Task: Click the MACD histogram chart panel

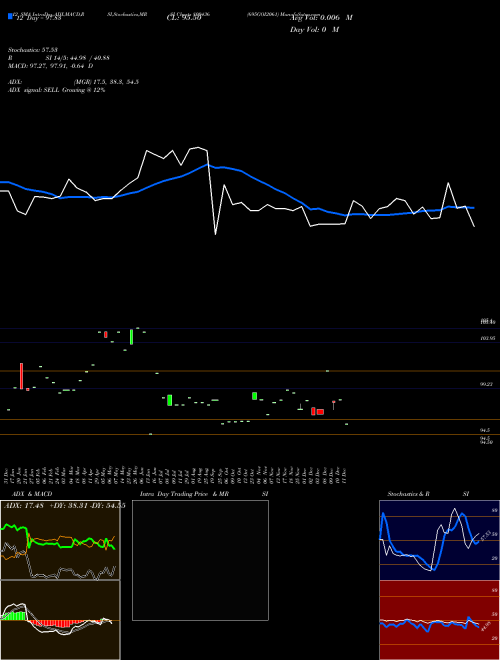Action: pos(60,620)
